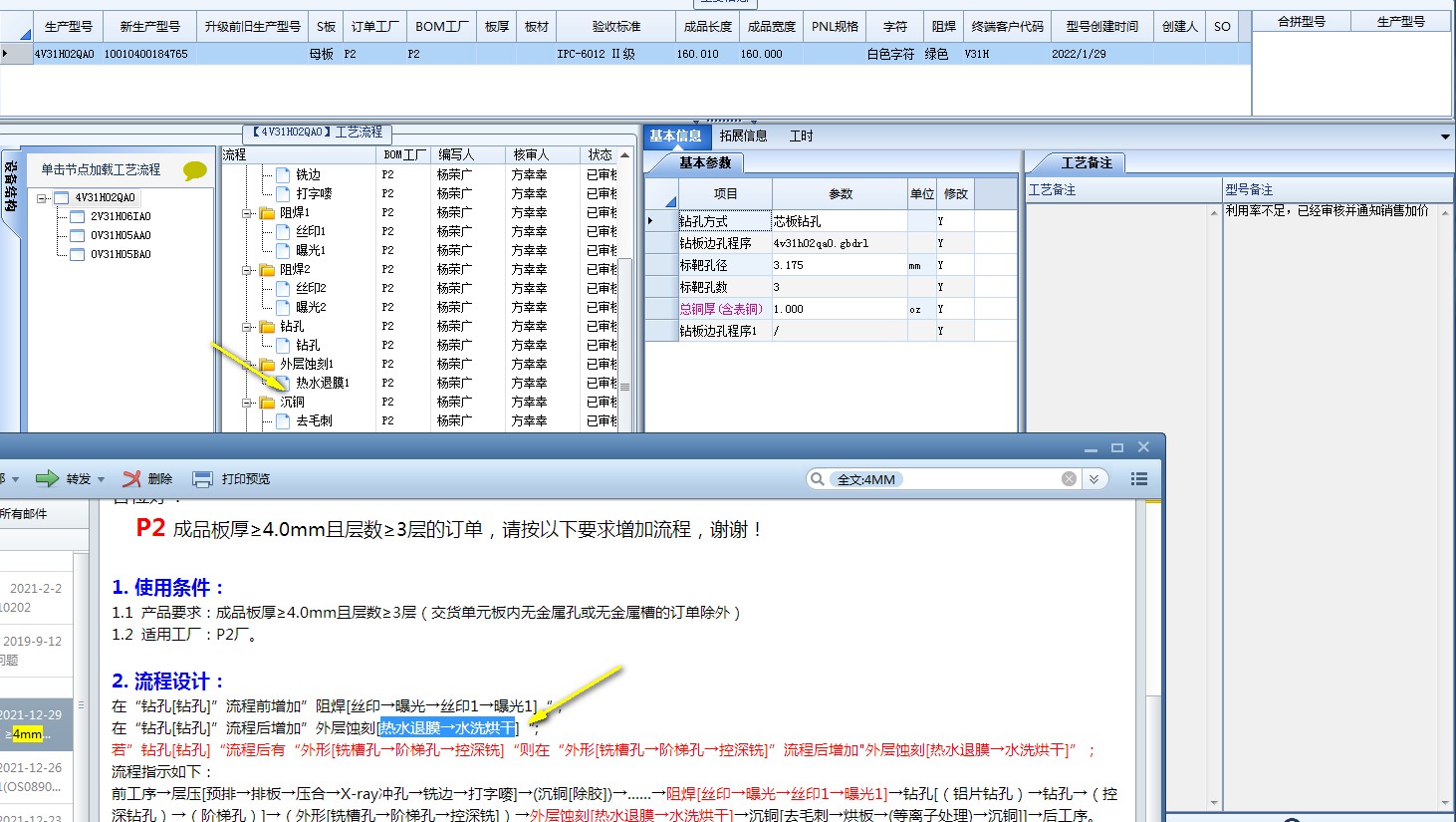Click the 1. 使用条件 heading in mail body

pos(168,588)
